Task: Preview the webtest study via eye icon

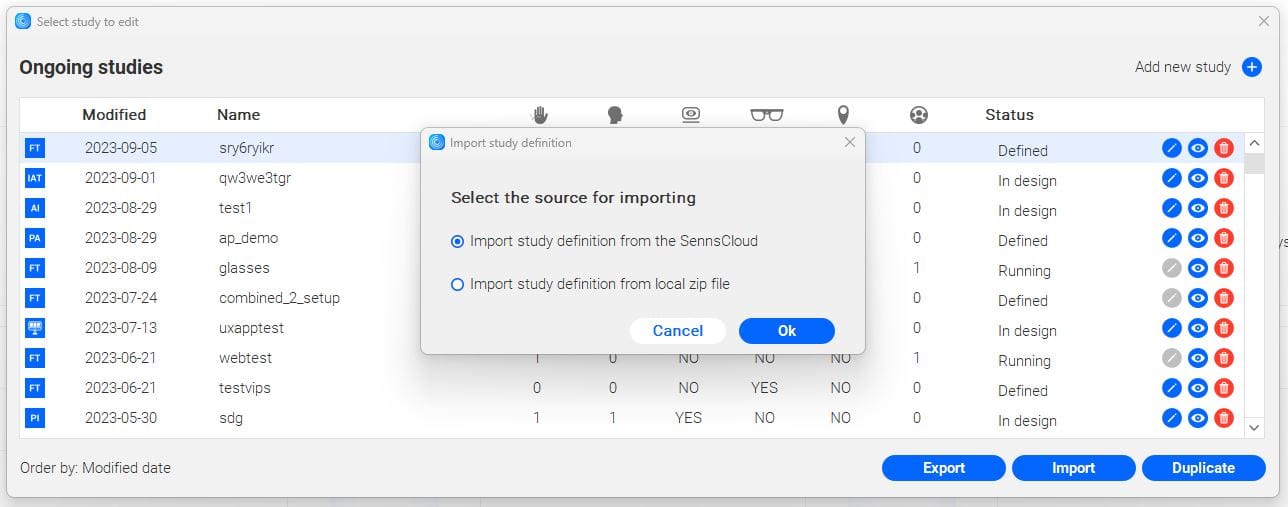Action: tap(1198, 358)
